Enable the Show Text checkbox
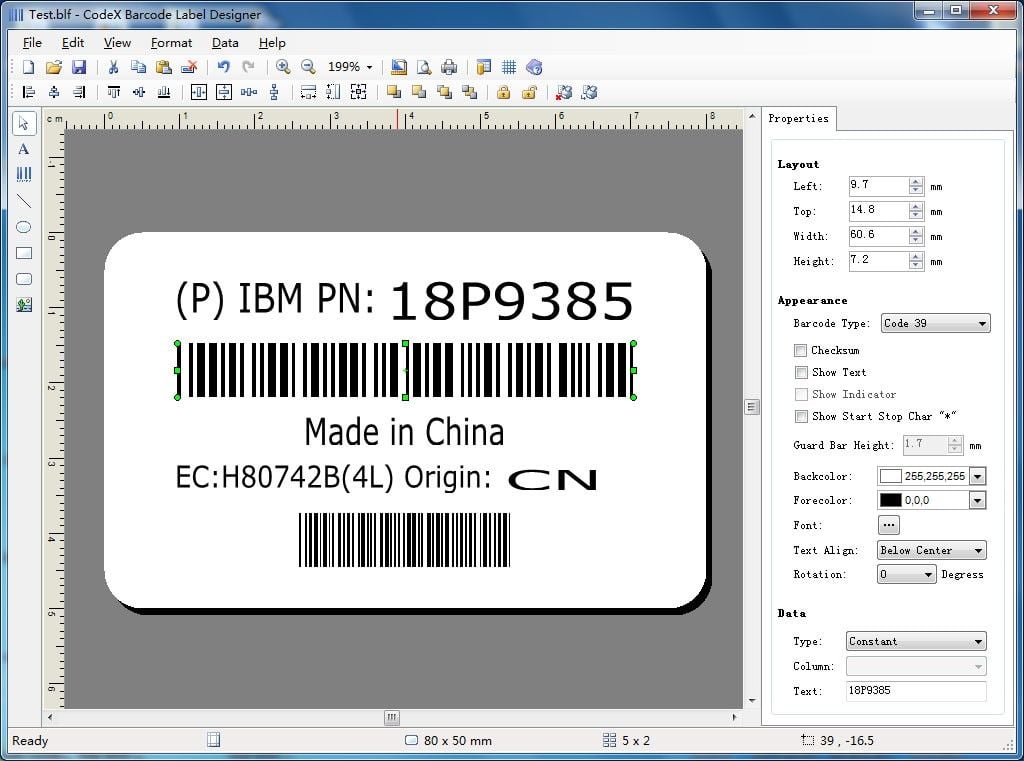 click(801, 372)
